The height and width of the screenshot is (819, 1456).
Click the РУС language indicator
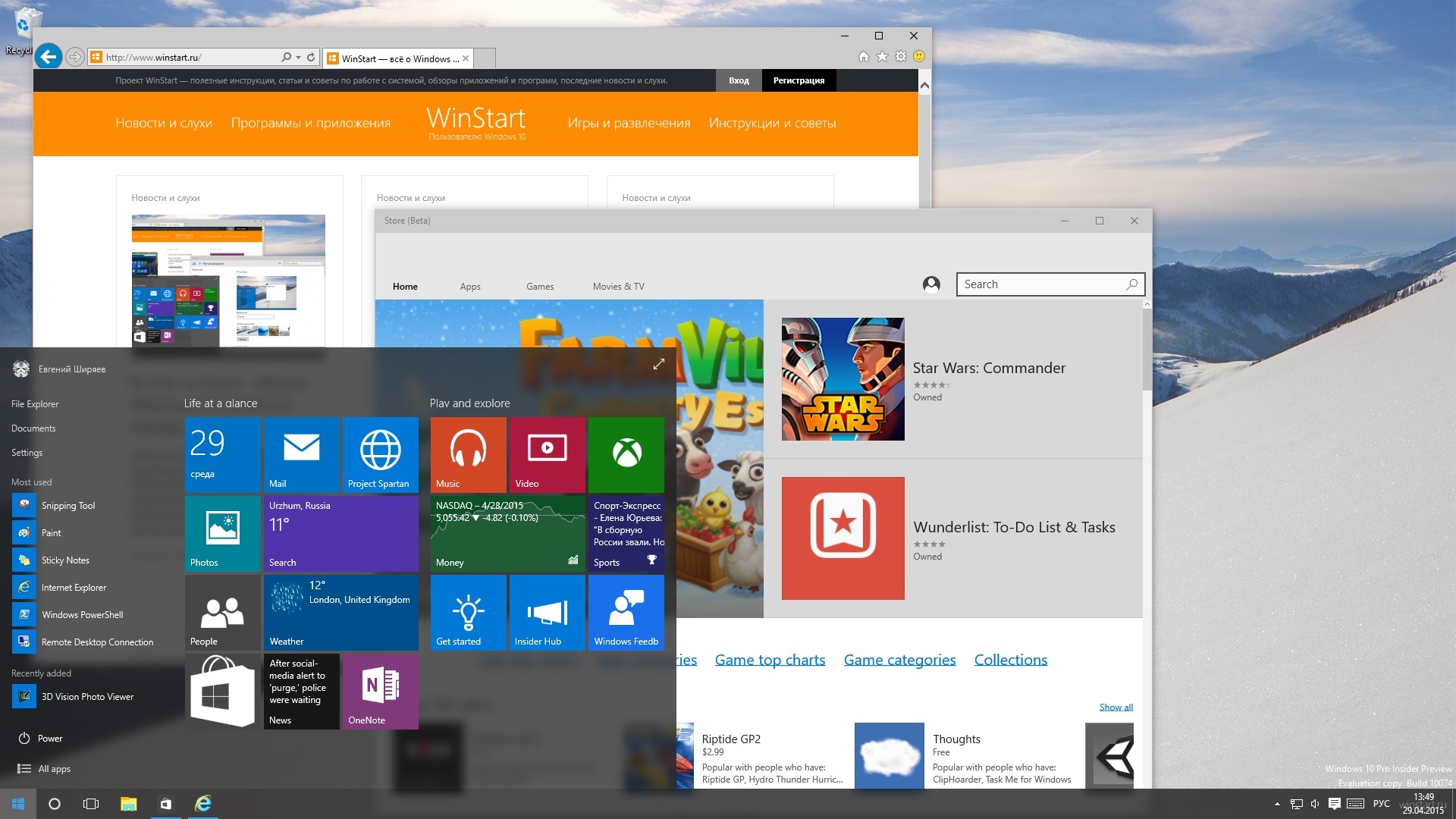pos(1382,804)
